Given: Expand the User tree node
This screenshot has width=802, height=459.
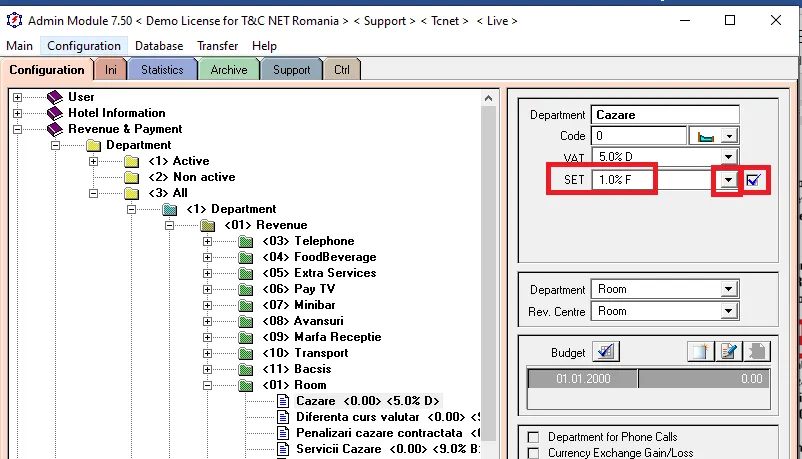Looking at the screenshot, I should 17,97.
